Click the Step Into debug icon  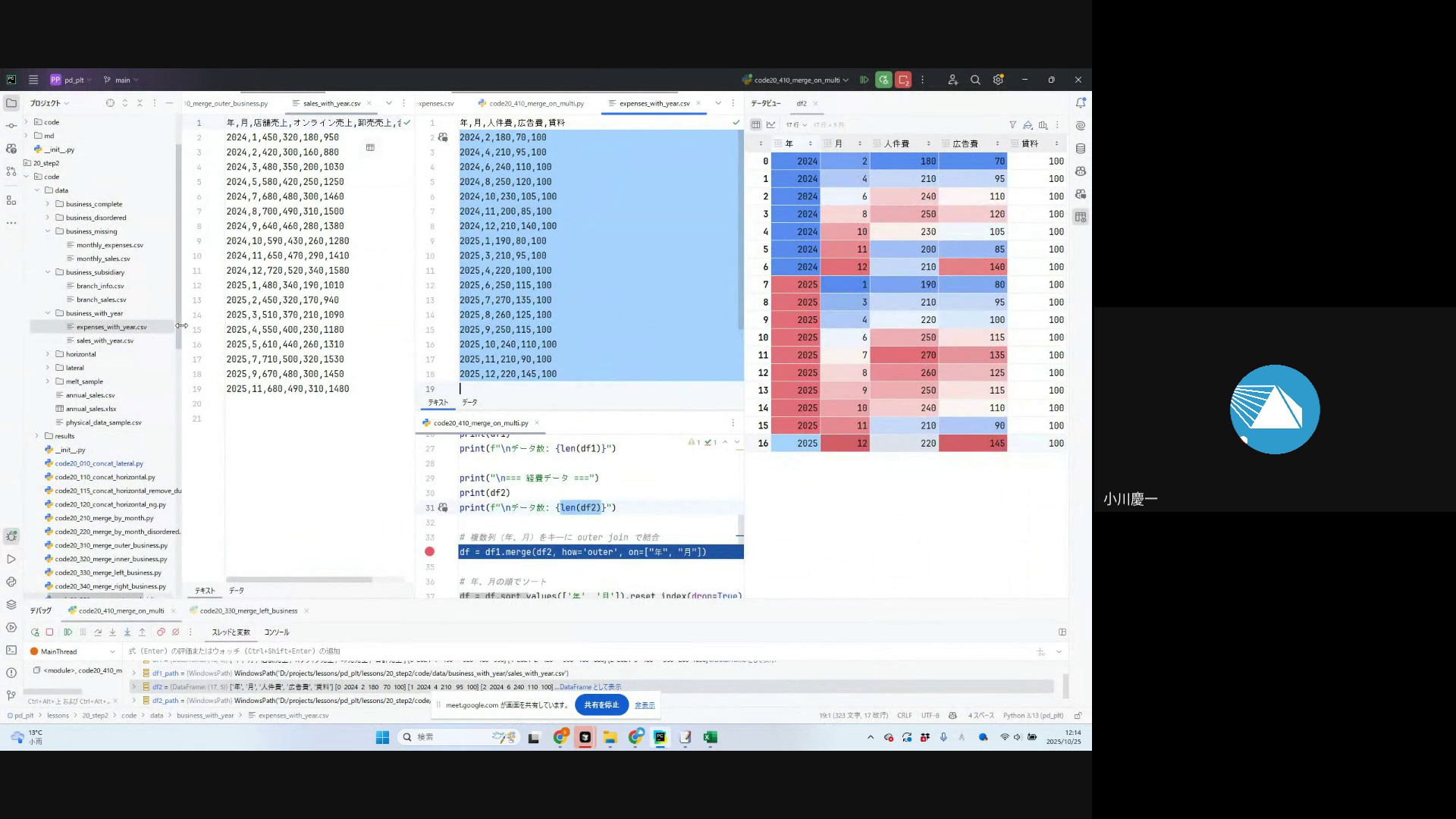(112, 632)
